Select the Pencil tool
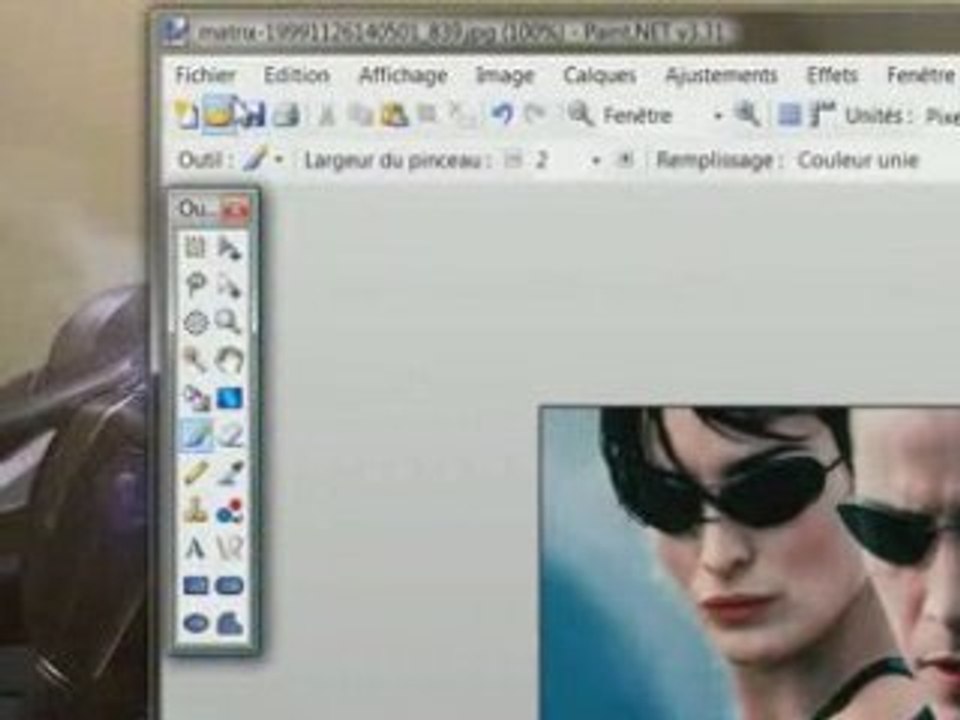 [196, 473]
